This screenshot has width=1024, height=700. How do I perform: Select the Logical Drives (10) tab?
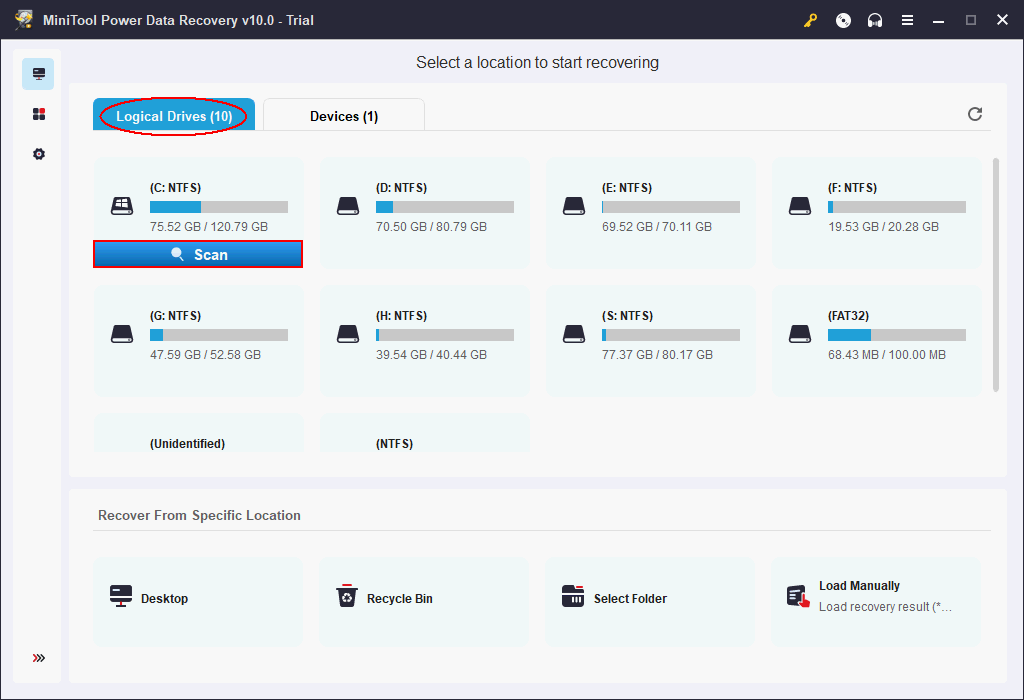pyautogui.click(x=174, y=116)
